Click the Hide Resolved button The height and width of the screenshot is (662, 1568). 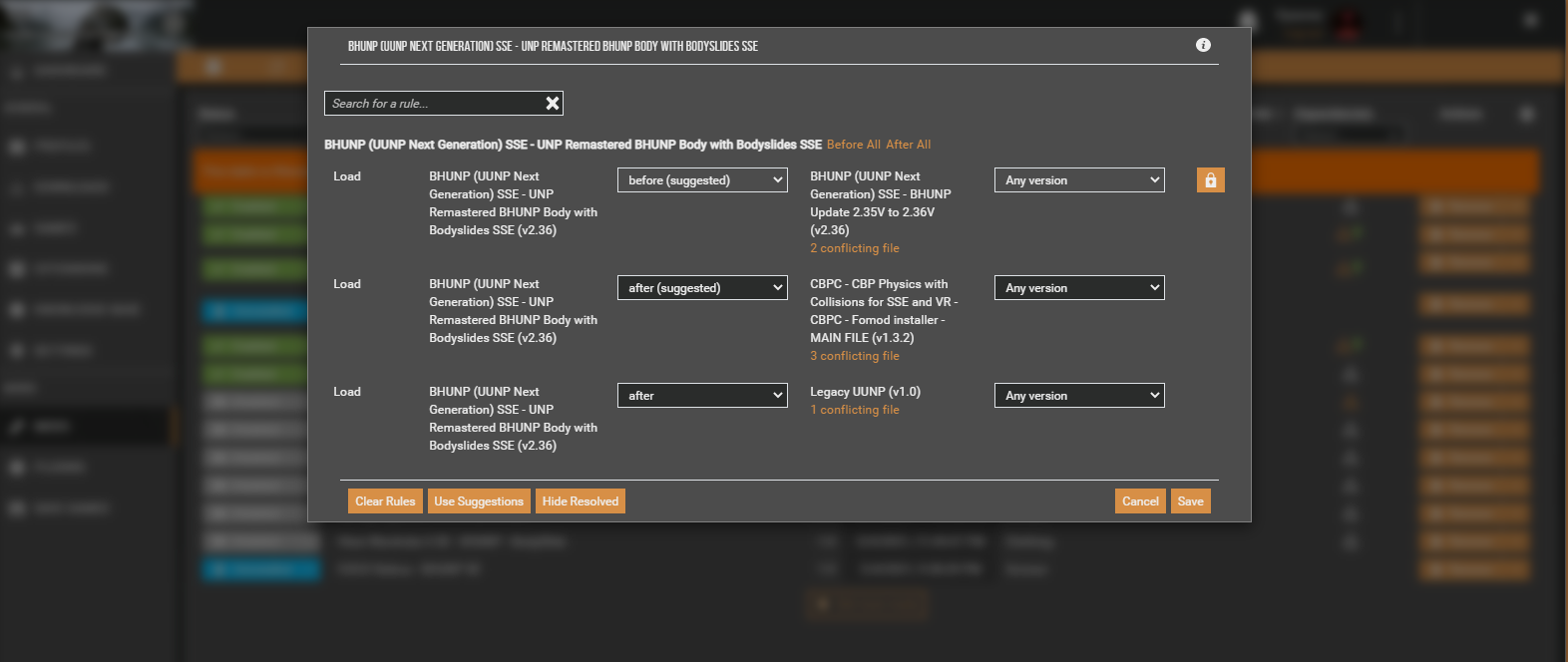[581, 501]
